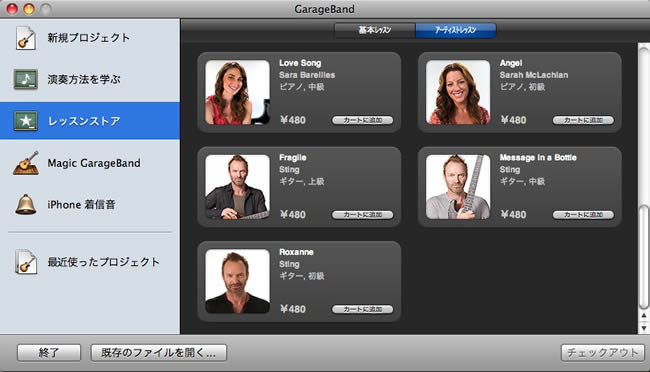Add Sting's Fragile lesson to cart
Viewport: 650px width, 372px height.
(x=363, y=215)
